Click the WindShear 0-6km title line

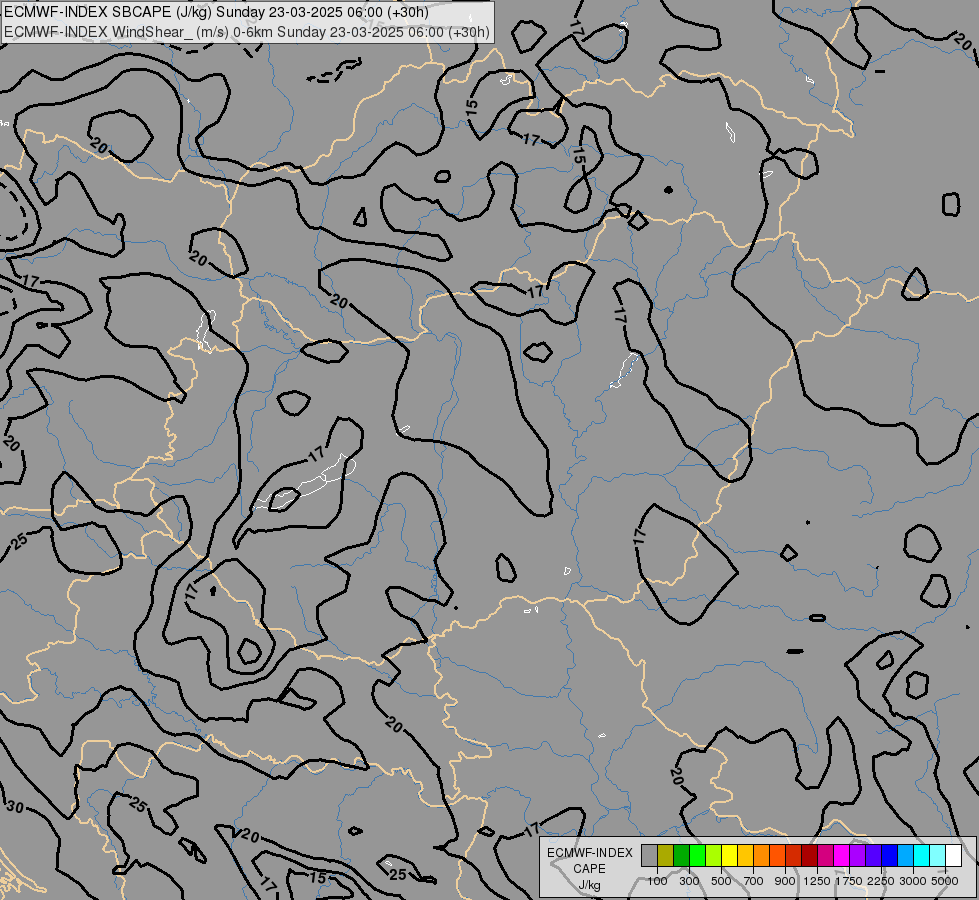[247, 32]
